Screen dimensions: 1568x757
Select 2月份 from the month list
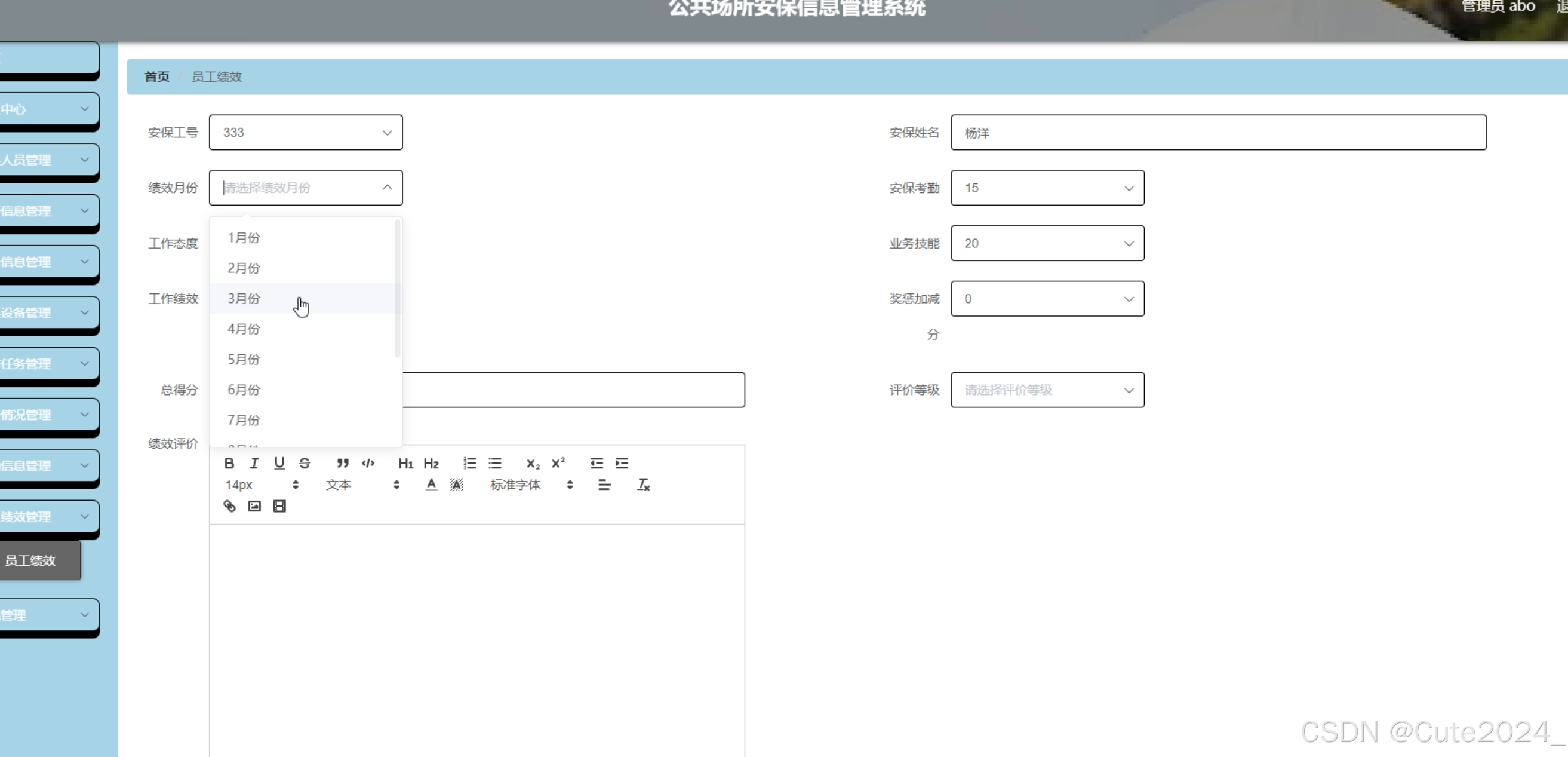(303, 268)
